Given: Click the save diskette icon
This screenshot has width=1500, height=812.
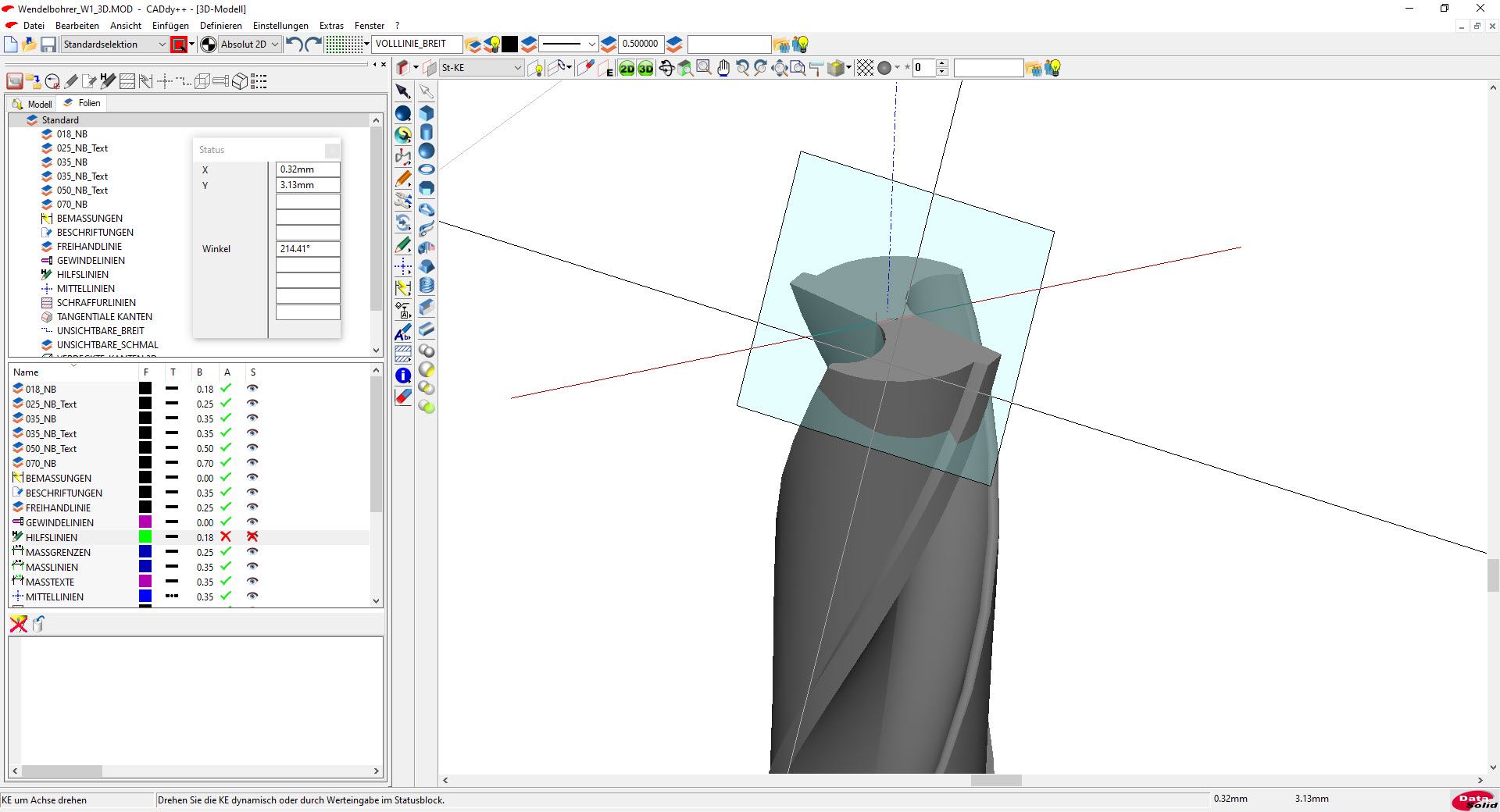Looking at the screenshot, I should coord(48,45).
